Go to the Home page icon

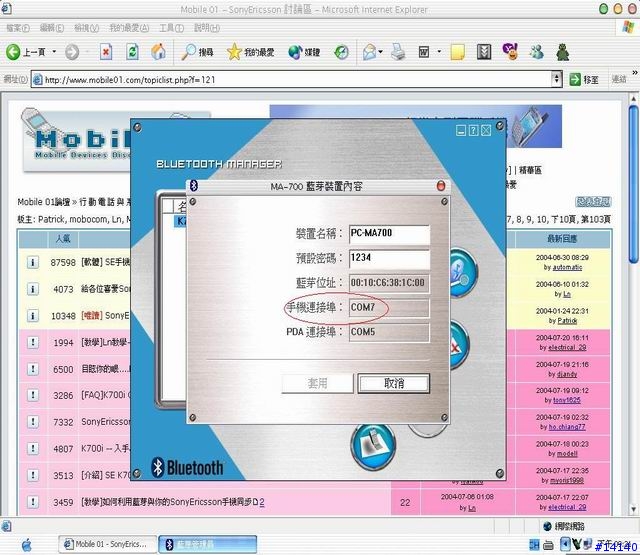click(158, 52)
